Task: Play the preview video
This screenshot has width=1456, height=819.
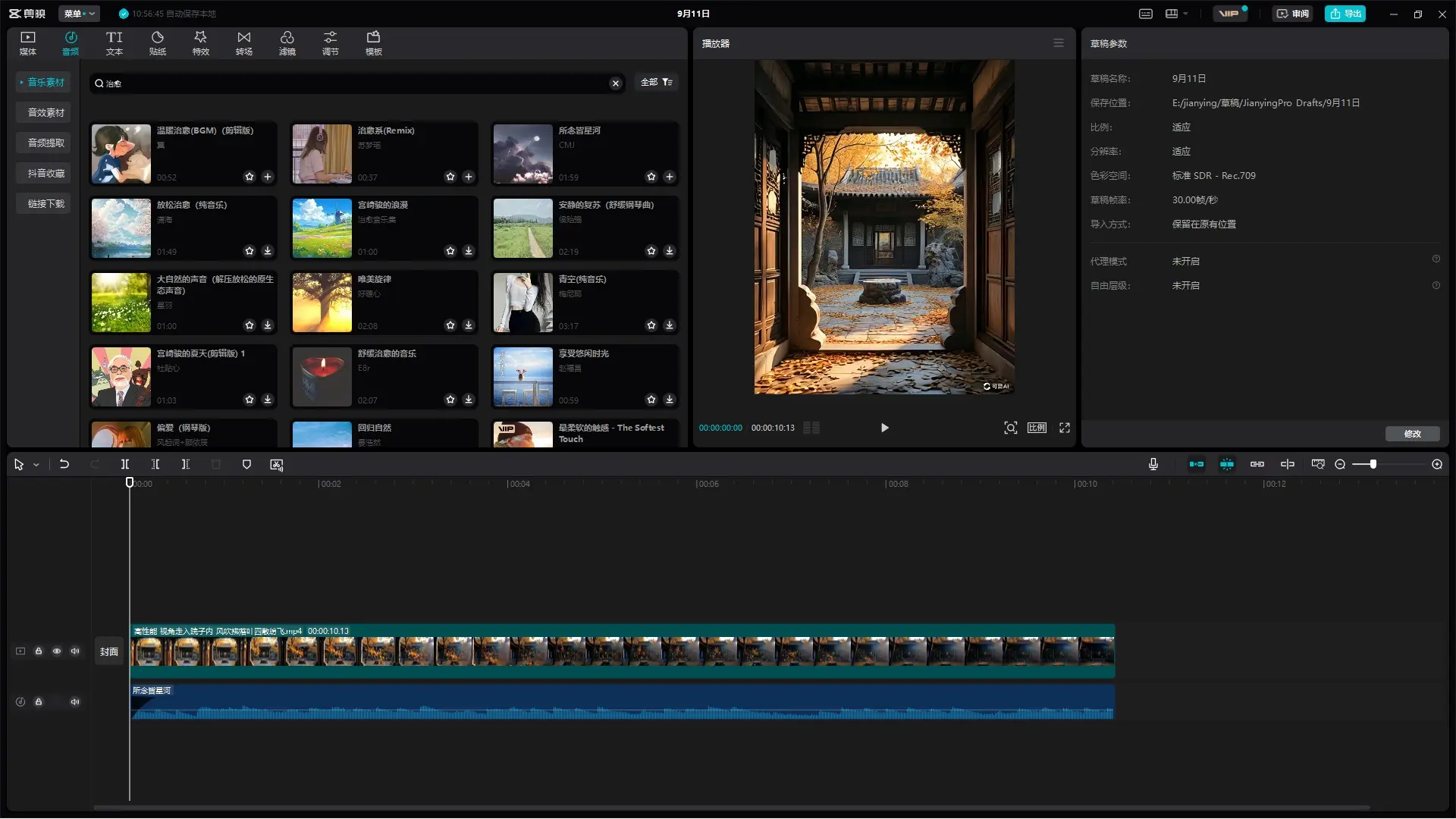Action: pos(884,428)
